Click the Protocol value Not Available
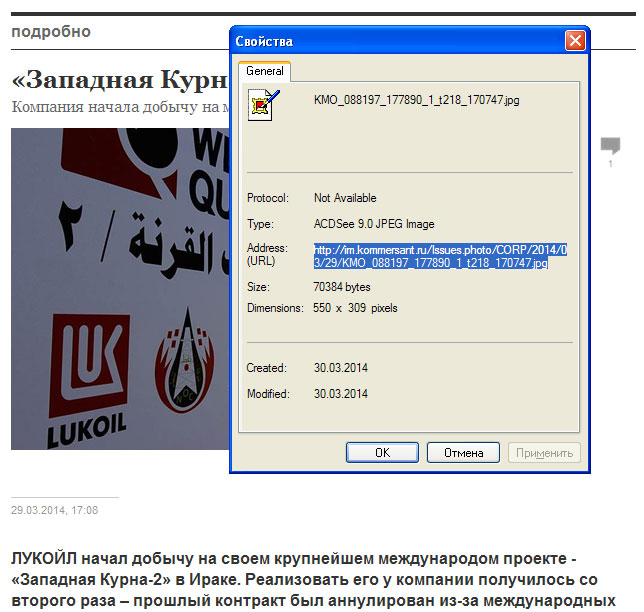The height and width of the screenshot is (612, 644). click(x=345, y=198)
